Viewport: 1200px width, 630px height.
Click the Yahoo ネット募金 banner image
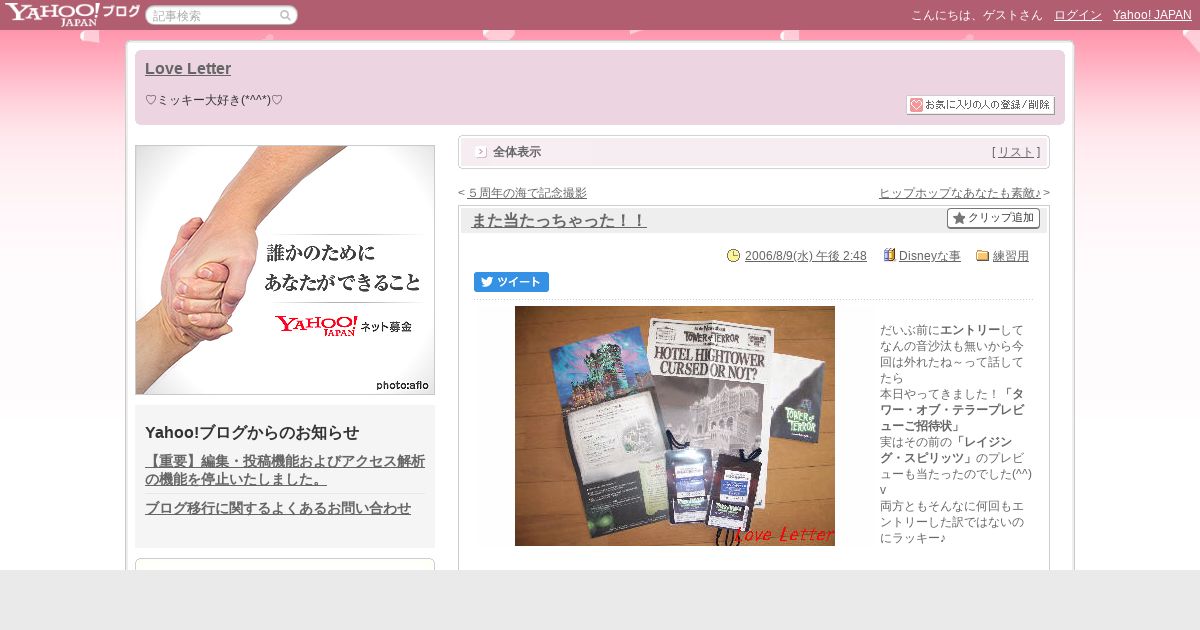pyautogui.click(x=285, y=270)
